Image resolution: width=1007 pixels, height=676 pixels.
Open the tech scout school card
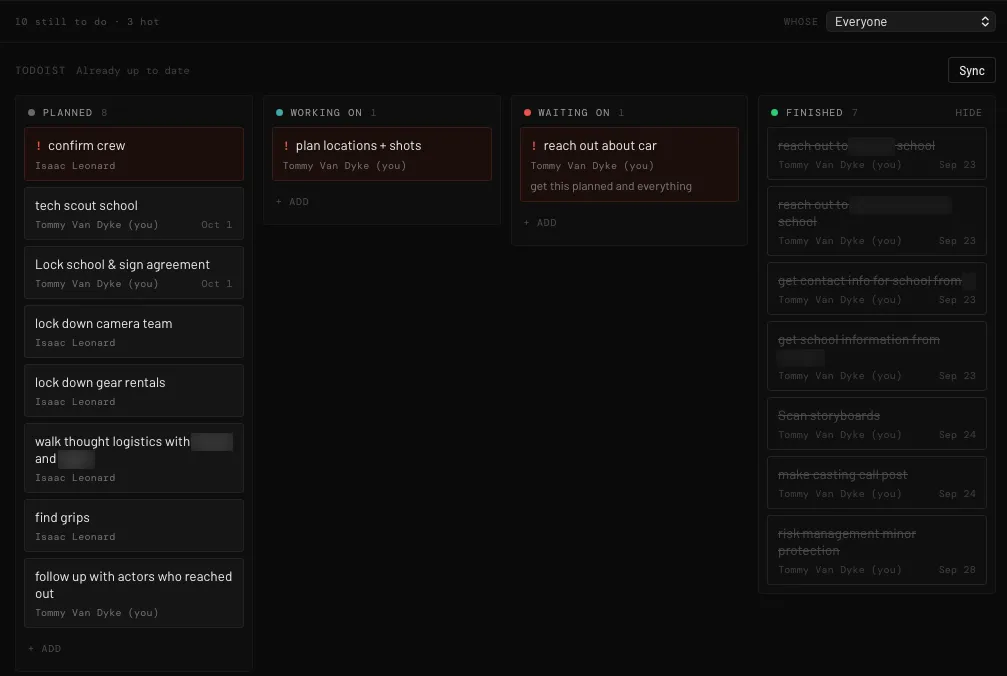pyautogui.click(x=134, y=214)
